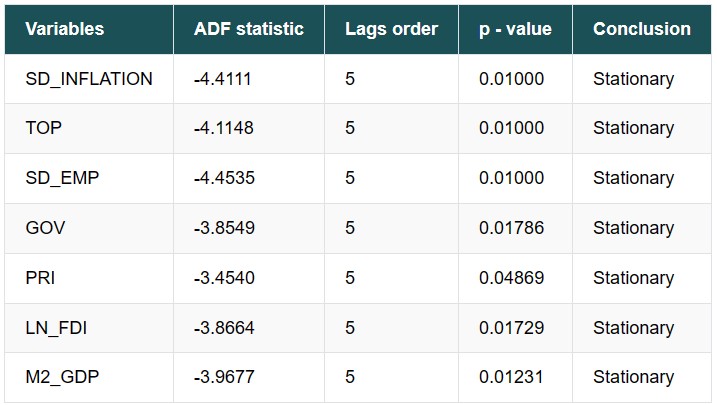Screen dimensions: 717x405
Task: Click p-value 0.01000 in TOP row
Action: click(x=511, y=128)
